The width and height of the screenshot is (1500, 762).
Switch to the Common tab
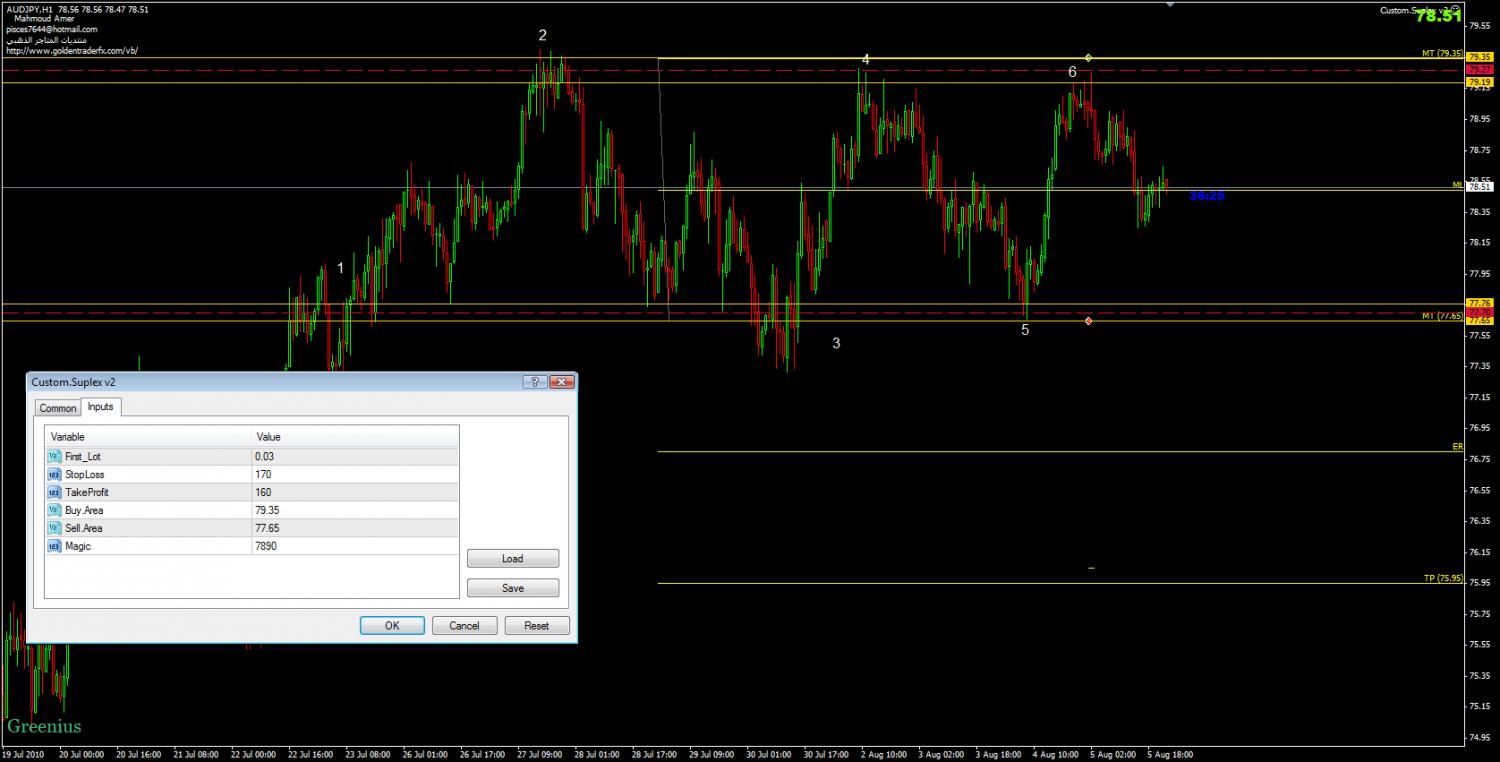[58, 408]
